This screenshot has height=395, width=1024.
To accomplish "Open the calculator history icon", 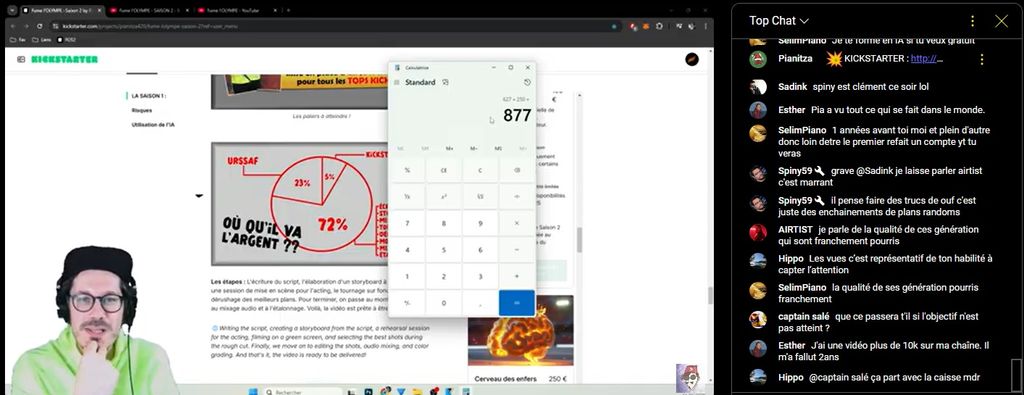I will click(527, 82).
